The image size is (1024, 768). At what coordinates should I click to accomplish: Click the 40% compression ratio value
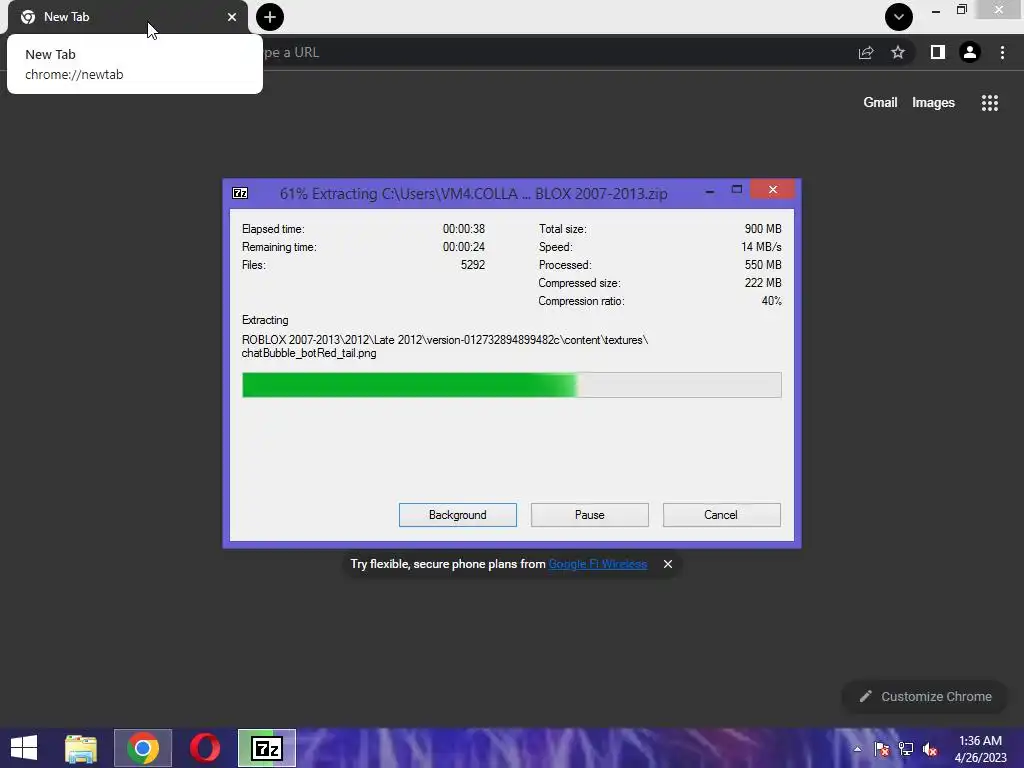[771, 301]
